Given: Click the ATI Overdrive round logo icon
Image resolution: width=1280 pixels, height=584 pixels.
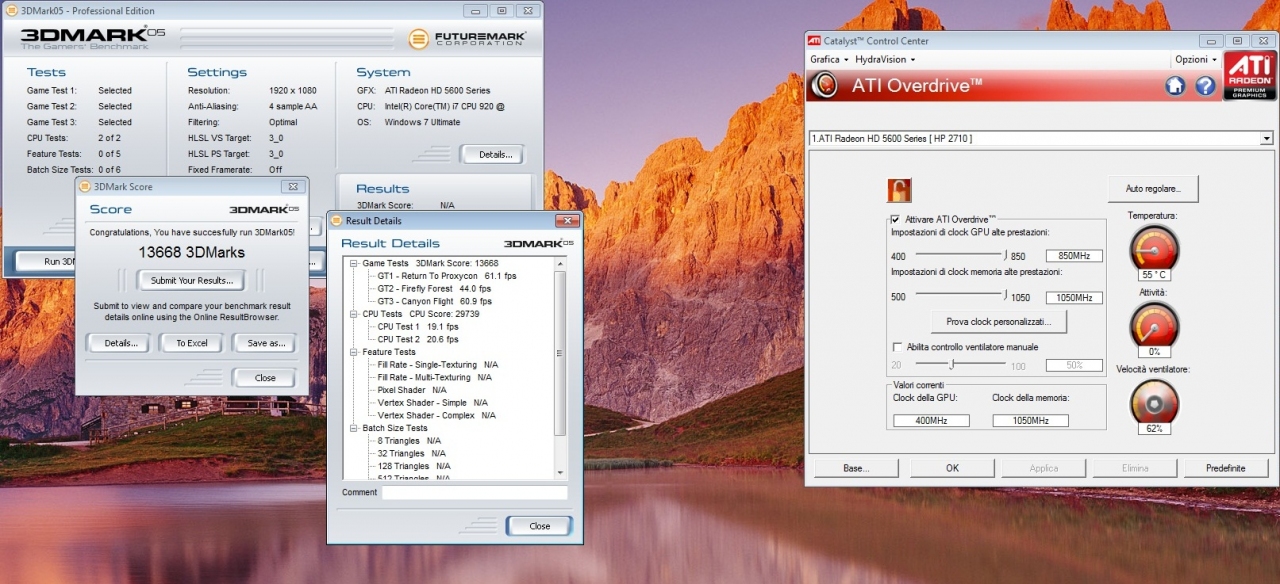Looking at the screenshot, I should (825, 85).
